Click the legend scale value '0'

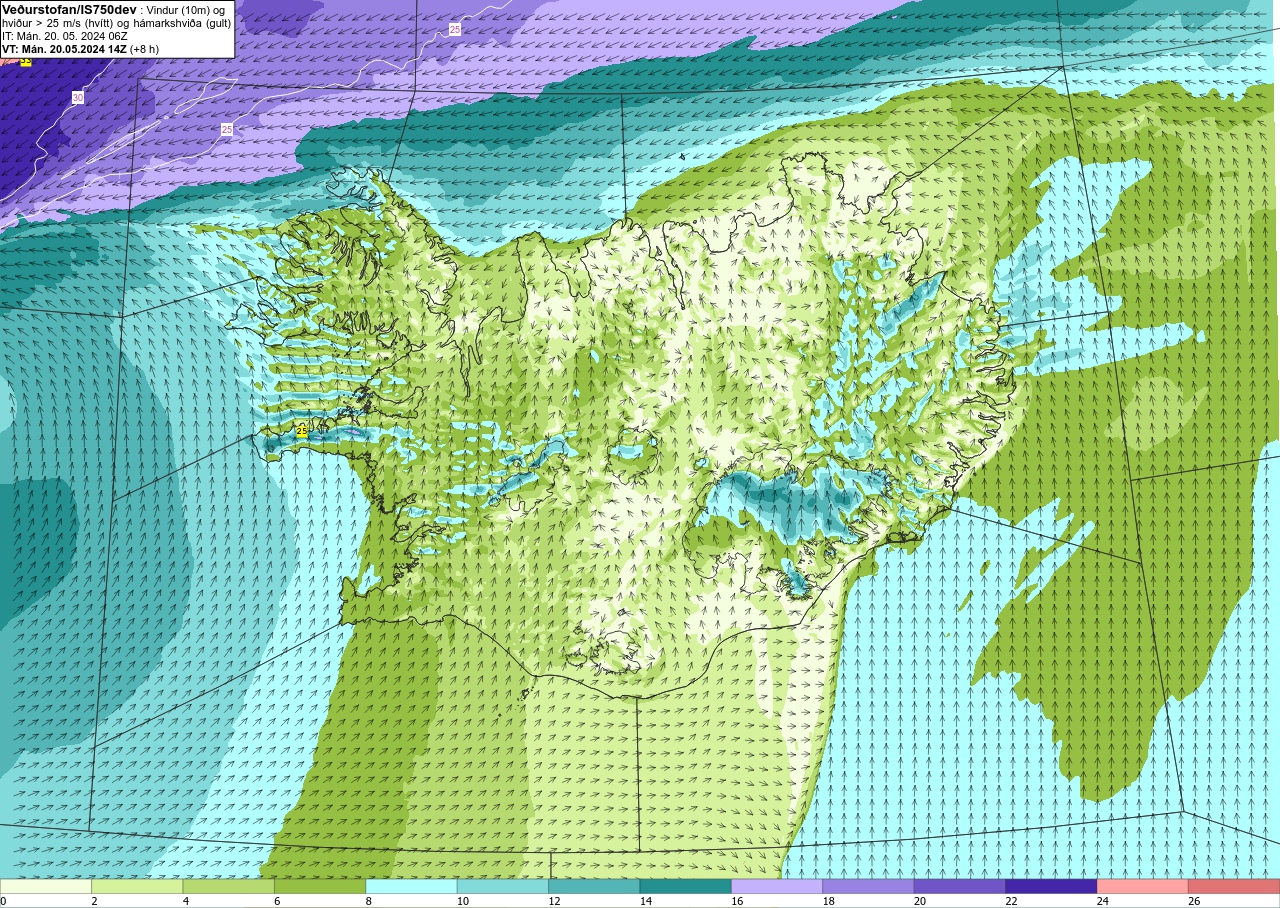(3, 901)
